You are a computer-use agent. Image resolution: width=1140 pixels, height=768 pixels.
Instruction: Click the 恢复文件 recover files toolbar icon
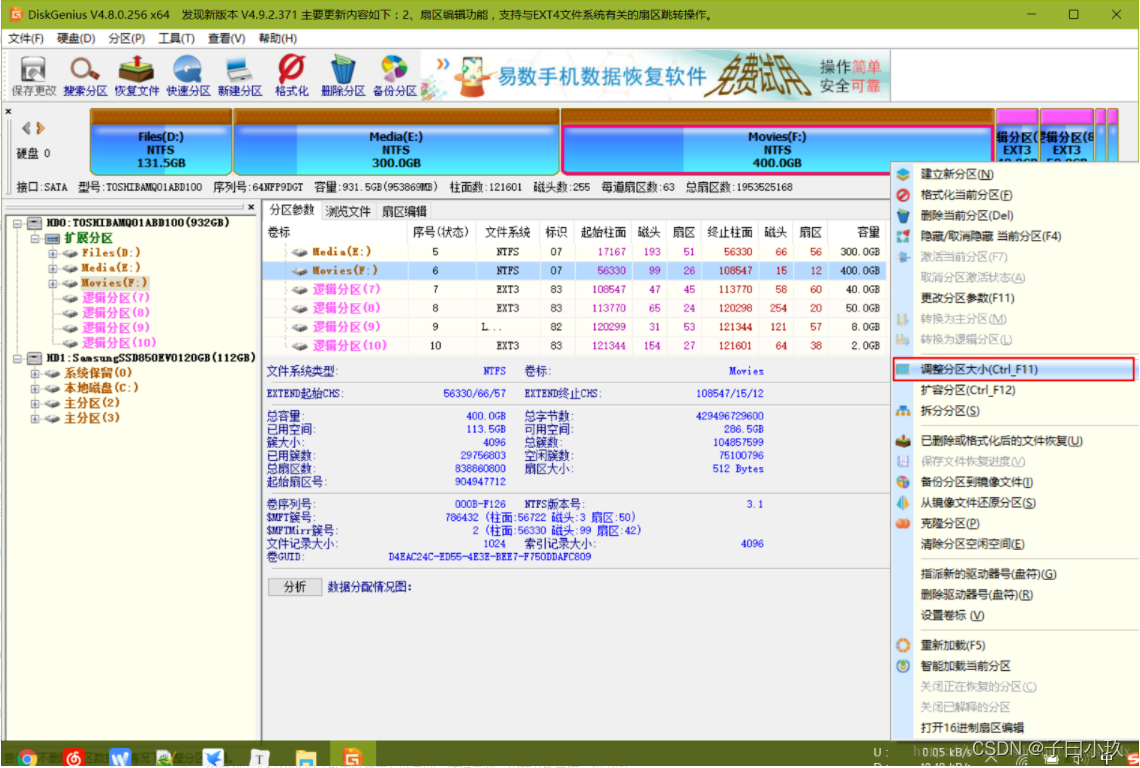pyautogui.click(x=137, y=76)
